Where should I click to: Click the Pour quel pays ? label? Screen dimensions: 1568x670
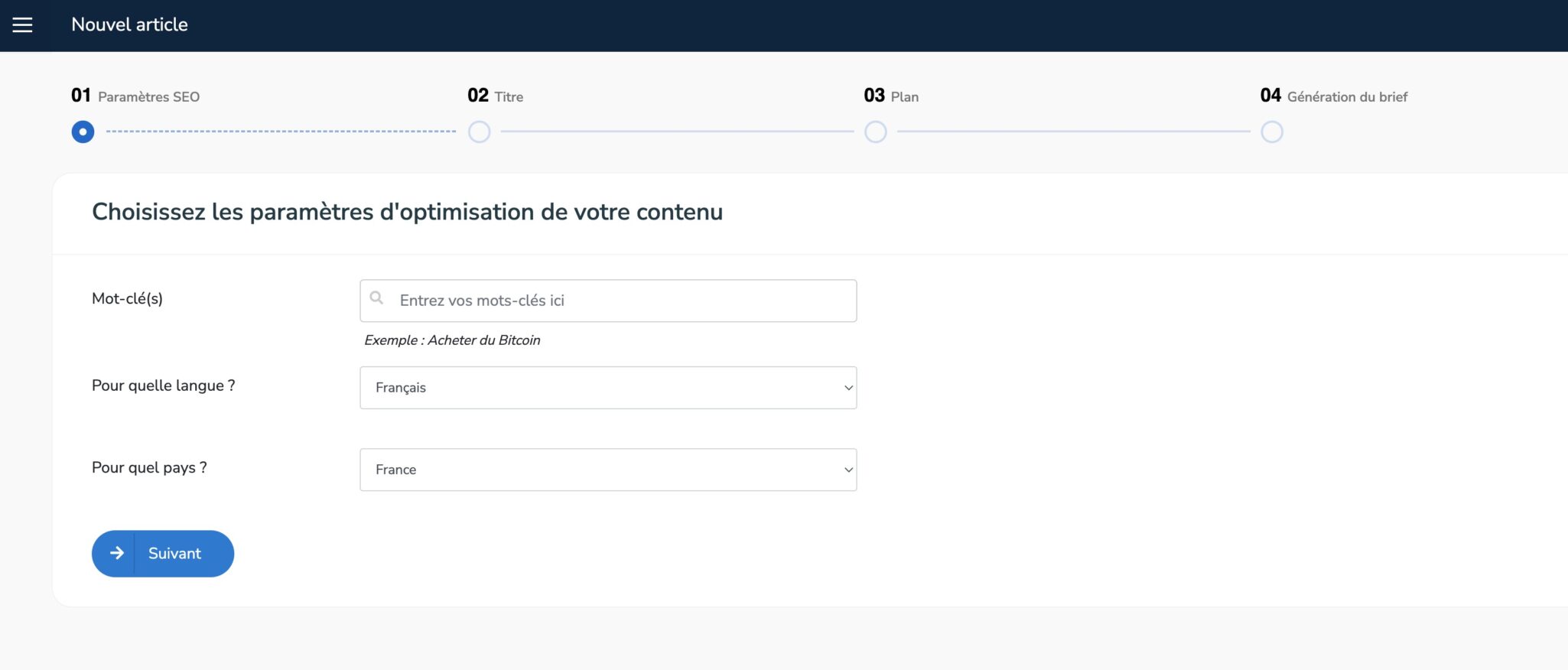click(149, 467)
